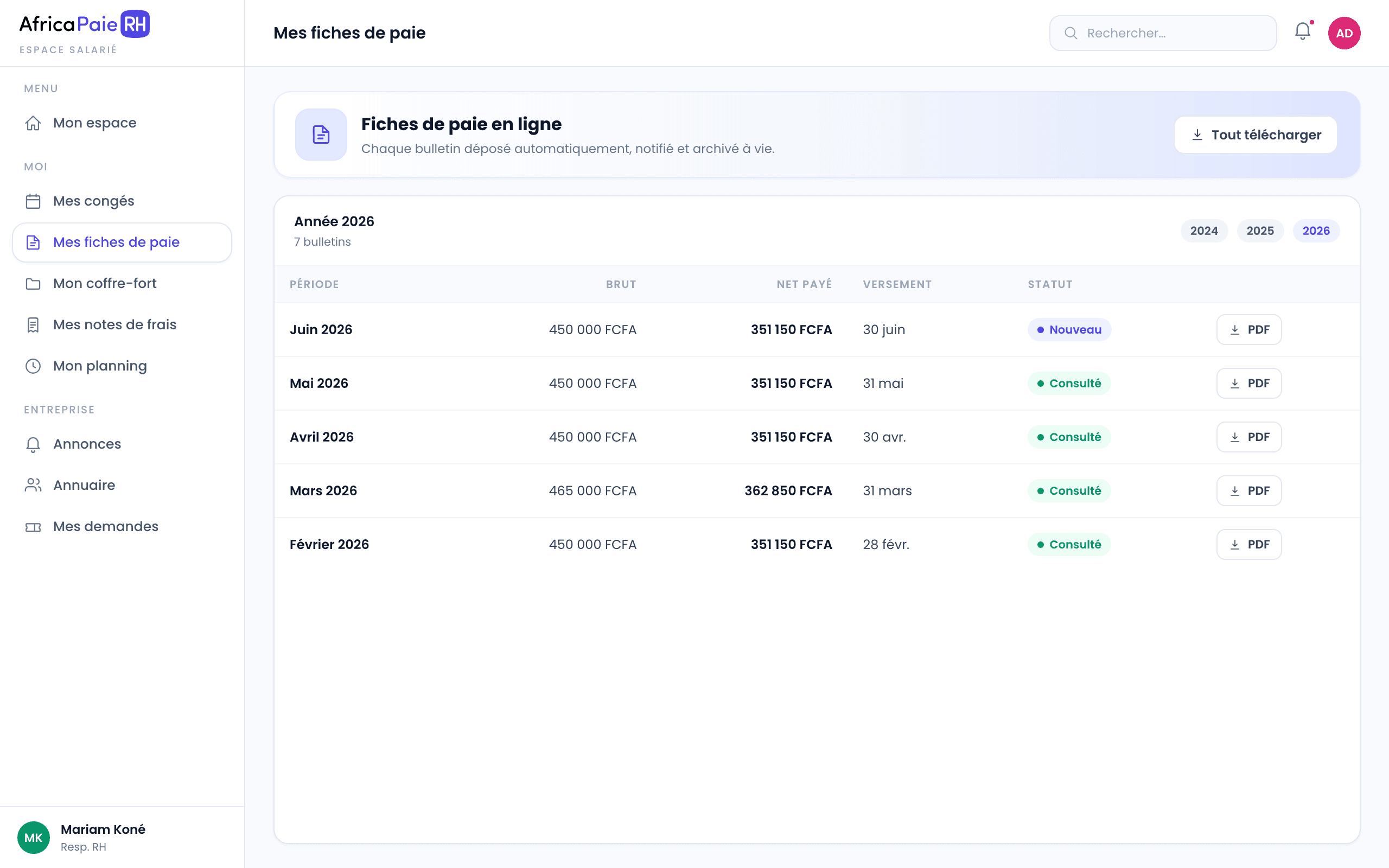Viewport: 1389px width, 868px height.
Task: Click the Annonces bell icon
Action: click(33, 444)
